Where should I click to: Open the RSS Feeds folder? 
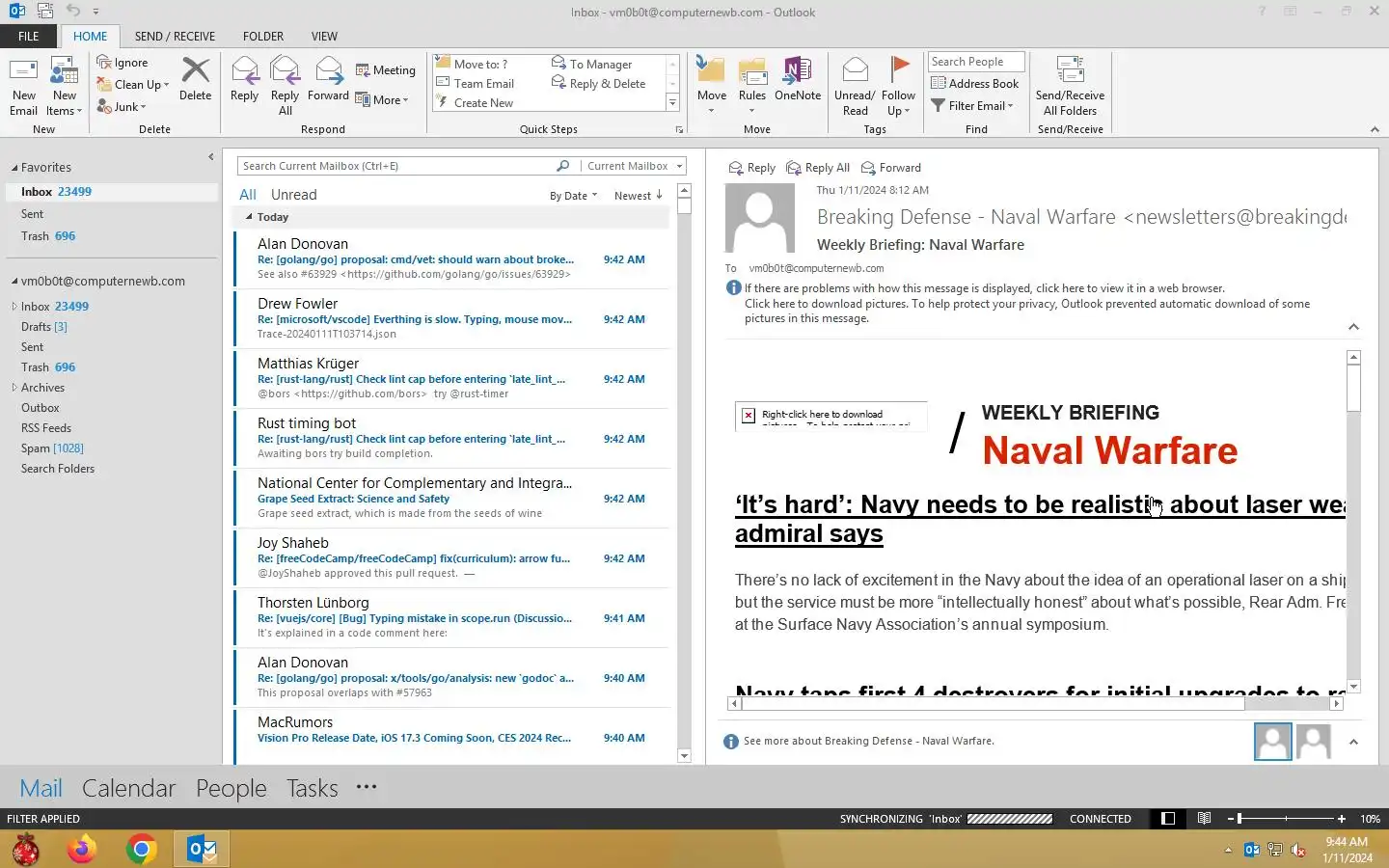[x=46, y=428]
